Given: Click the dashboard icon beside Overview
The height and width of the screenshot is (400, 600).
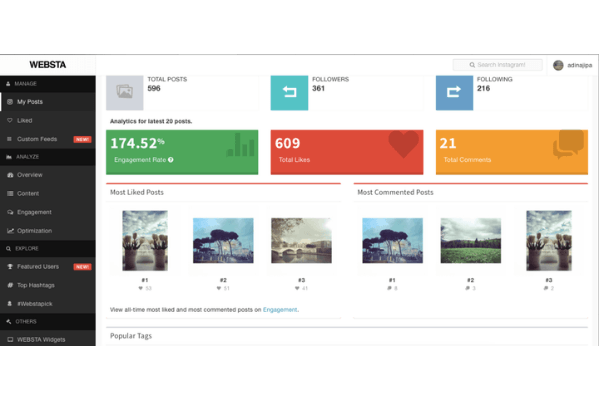Looking at the screenshot, I should pyautogui.click(x=10, y=175).
